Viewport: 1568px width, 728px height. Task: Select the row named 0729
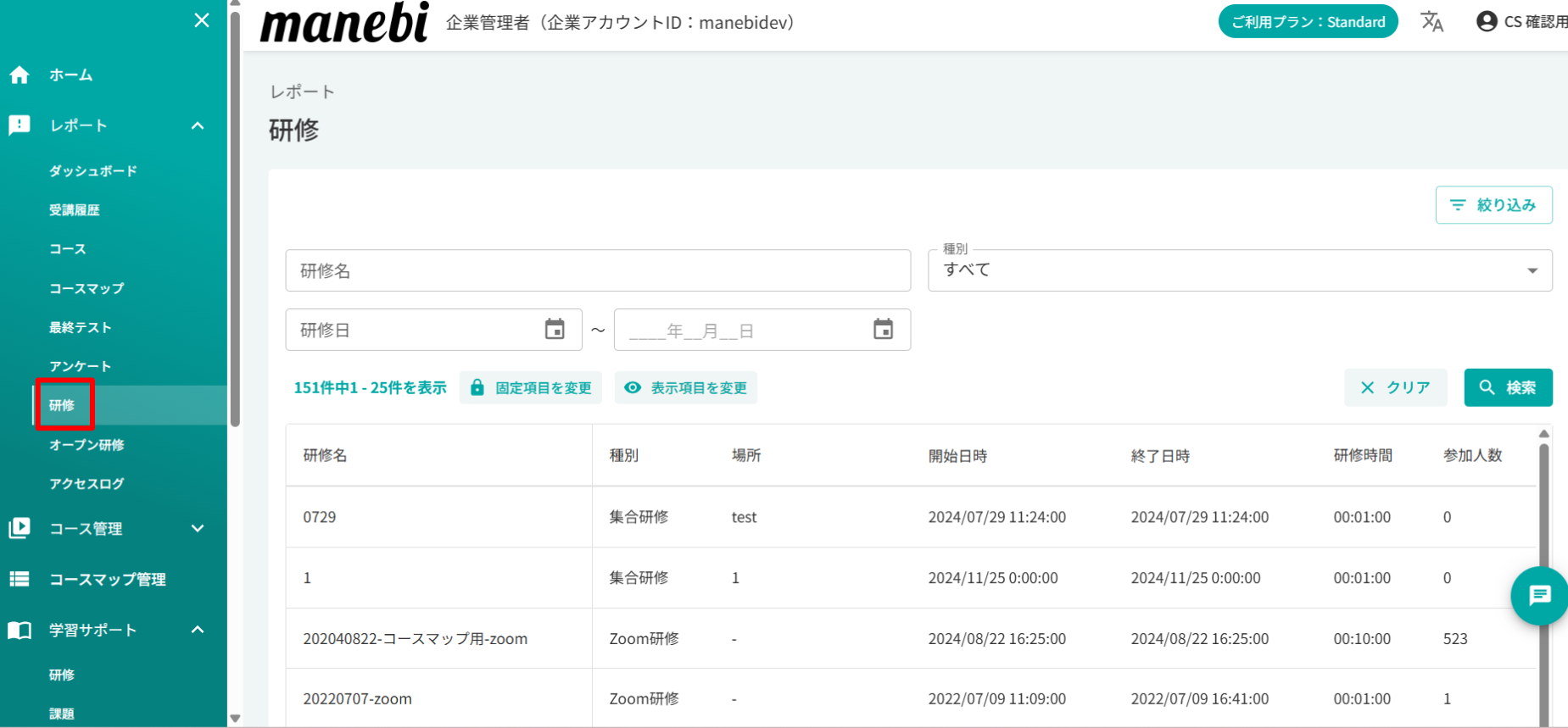pos(911,517)
